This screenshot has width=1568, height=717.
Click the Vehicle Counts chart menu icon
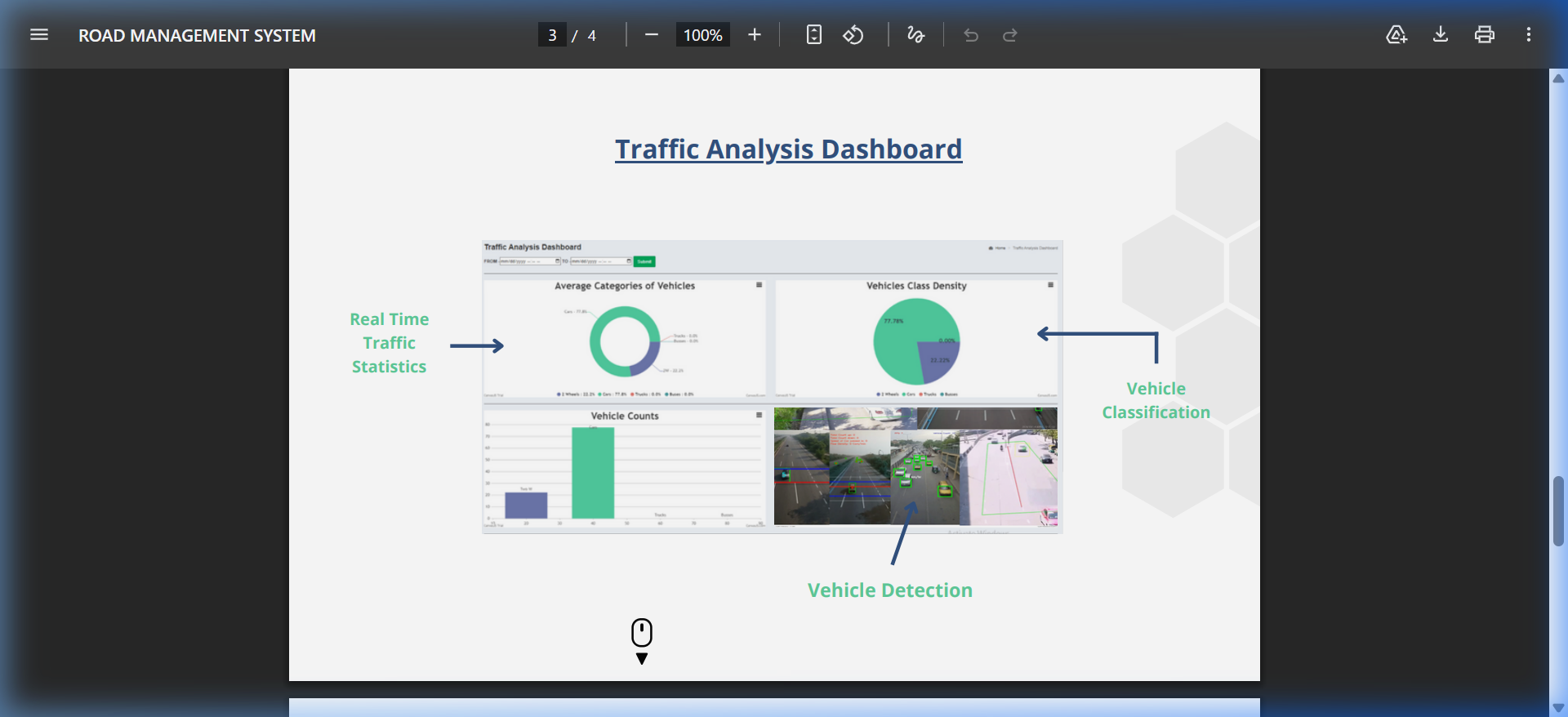[759, 416]
